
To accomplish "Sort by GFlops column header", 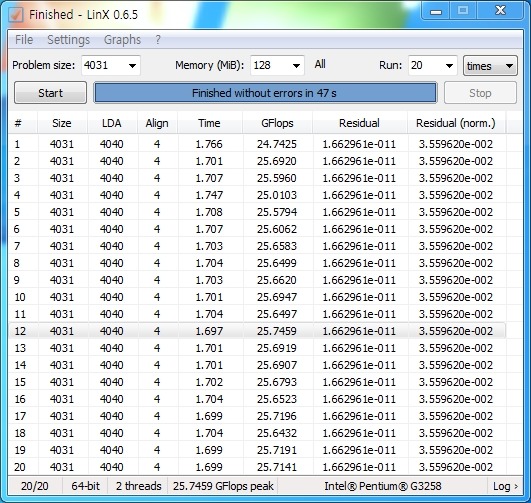I will (x=277, y=123).
